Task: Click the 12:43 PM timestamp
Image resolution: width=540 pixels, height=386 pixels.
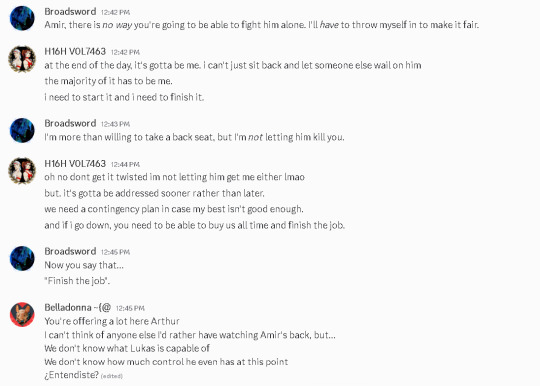Action: 115,124
